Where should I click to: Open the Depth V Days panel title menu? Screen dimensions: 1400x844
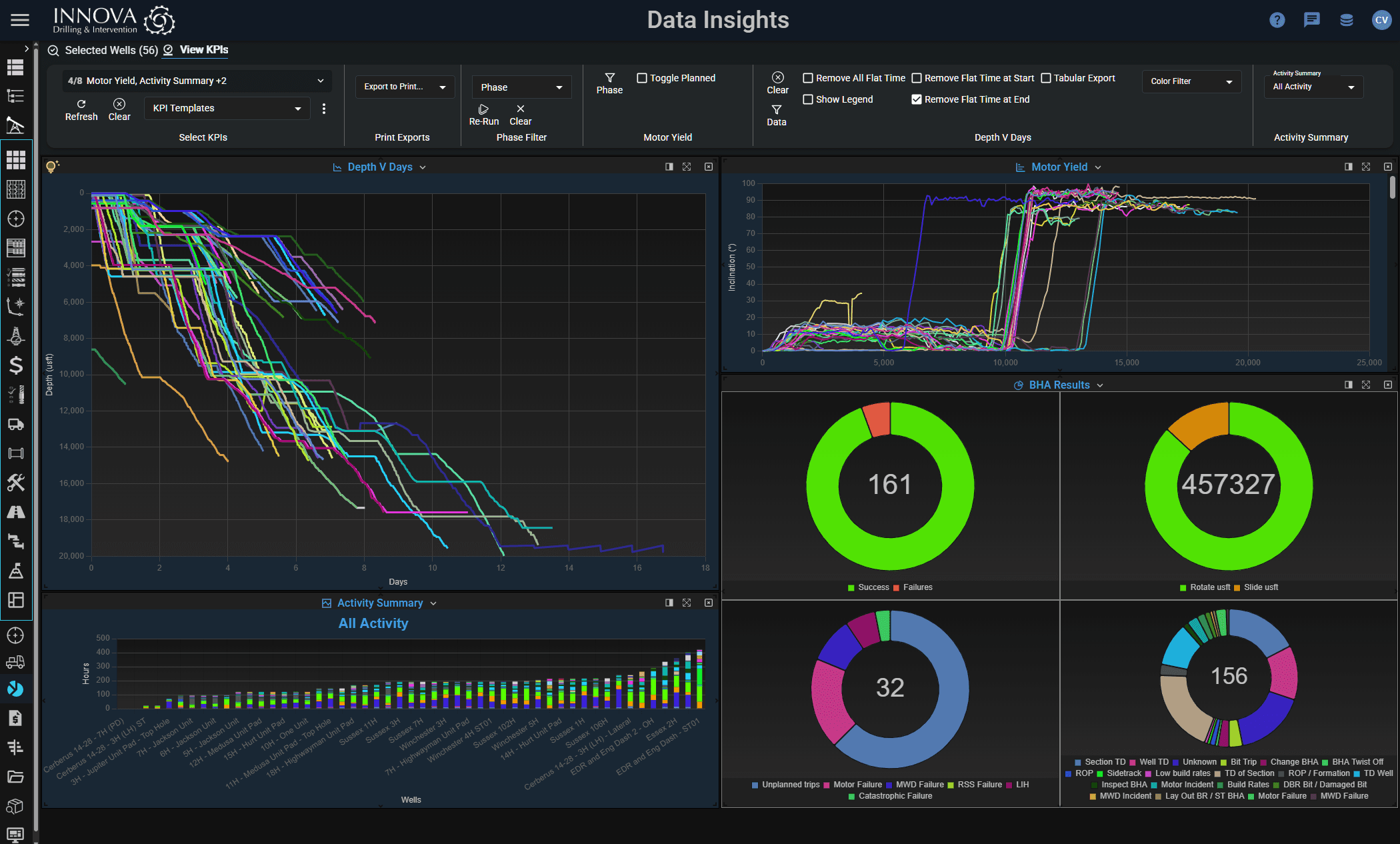coord(423,167)
